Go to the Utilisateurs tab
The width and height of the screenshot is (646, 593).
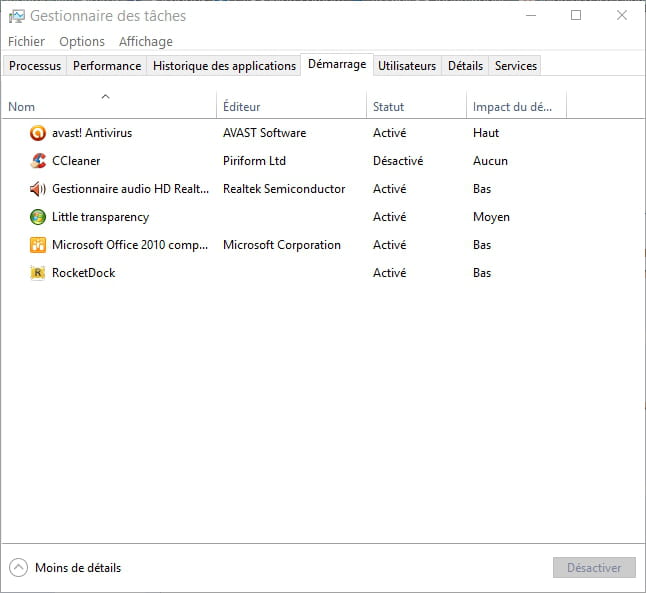(x=407, y=66)
